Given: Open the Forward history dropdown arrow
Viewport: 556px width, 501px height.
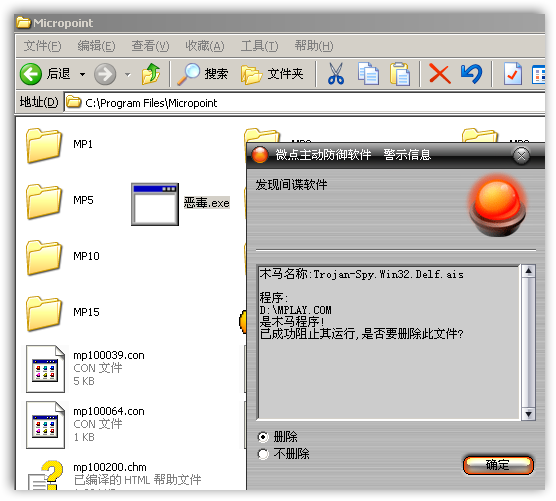Looking at the screenshot, I should [128, 74].
